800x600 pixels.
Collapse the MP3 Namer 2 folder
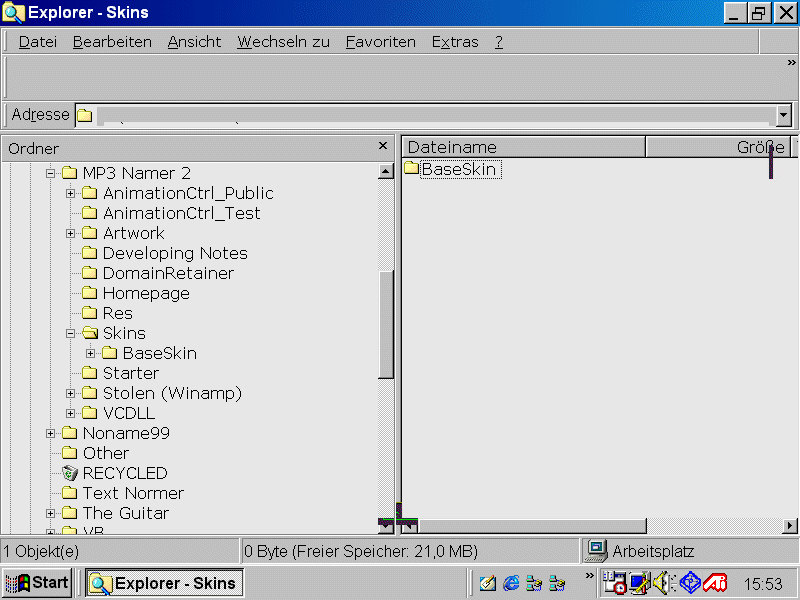coord(51,173)
